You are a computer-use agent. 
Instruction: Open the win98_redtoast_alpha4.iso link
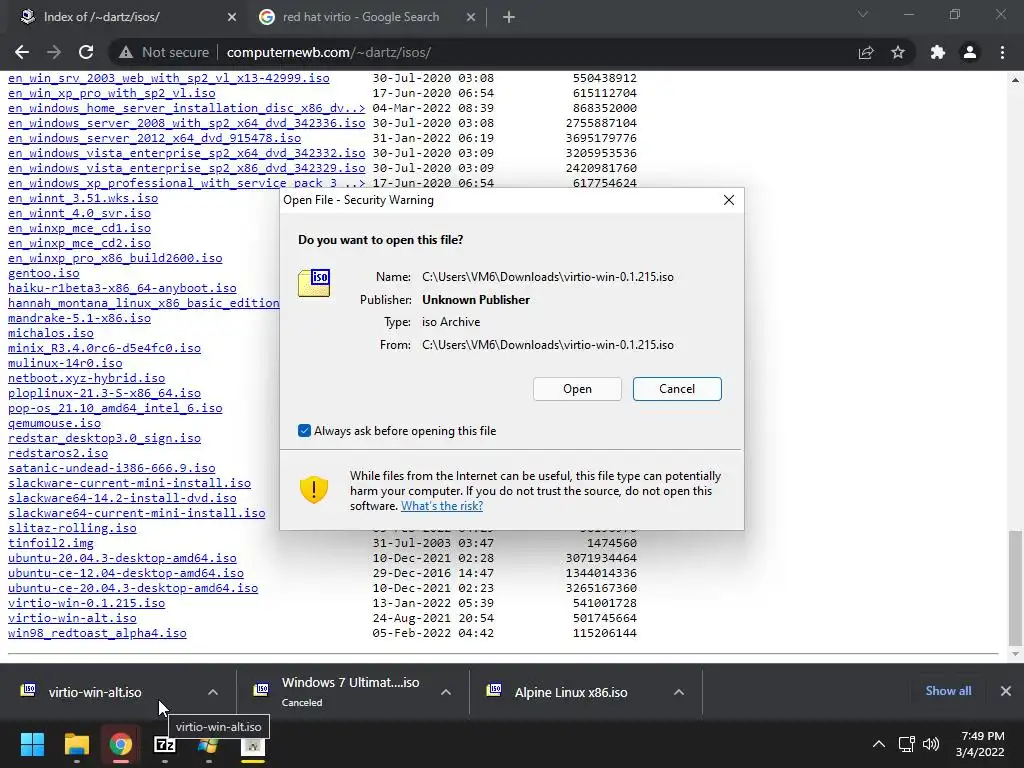(x=97, y=633)
